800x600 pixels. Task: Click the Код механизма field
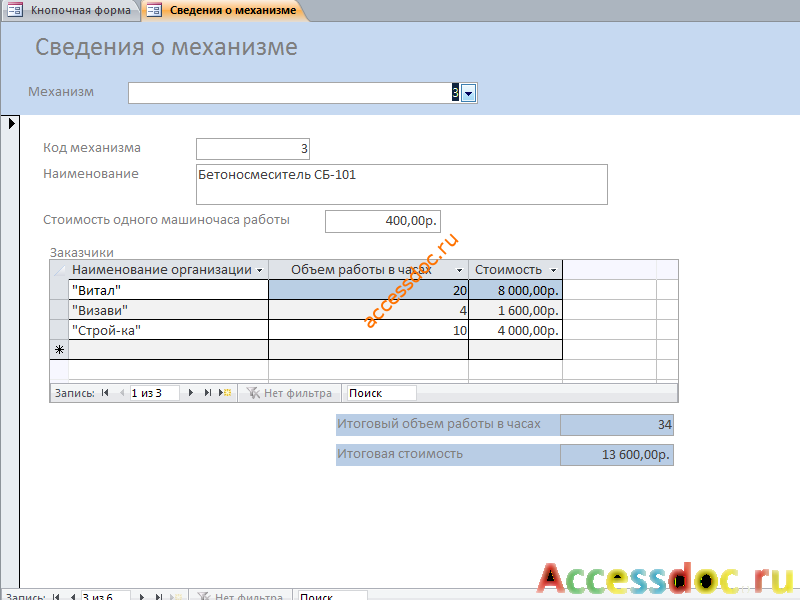tap(253, 148)
